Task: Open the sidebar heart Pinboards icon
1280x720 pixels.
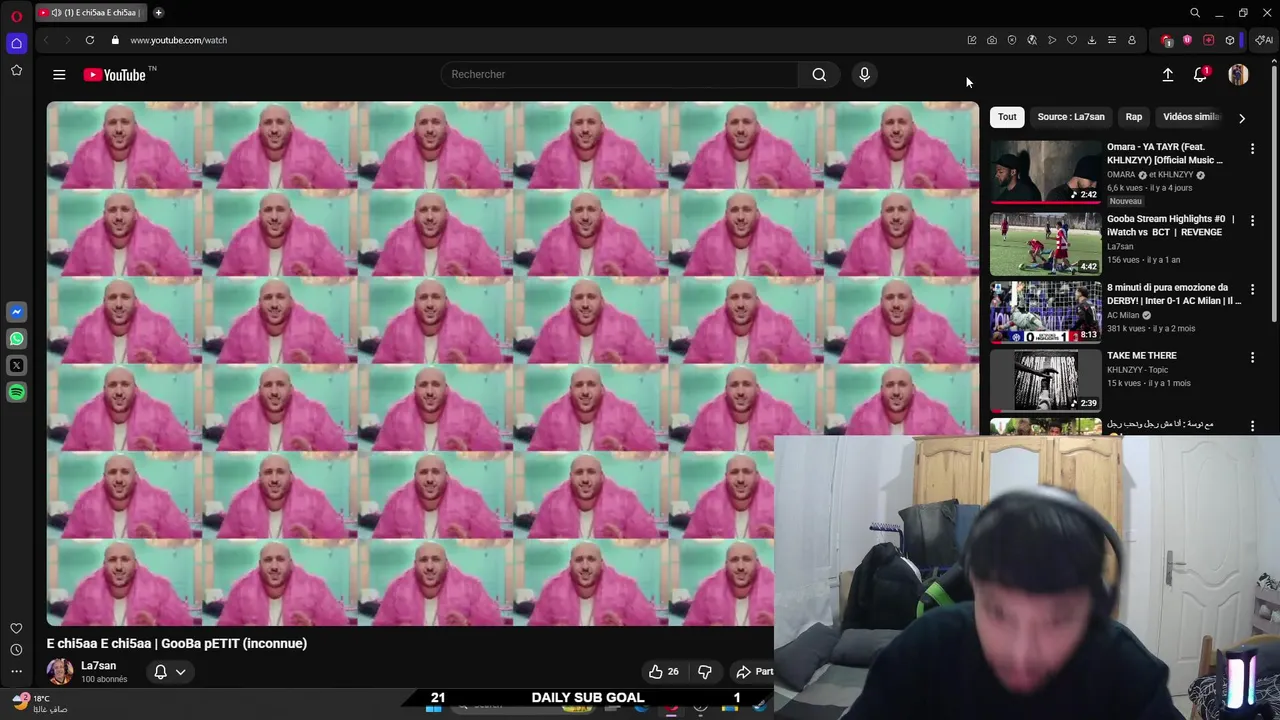Action: [16, 628]
